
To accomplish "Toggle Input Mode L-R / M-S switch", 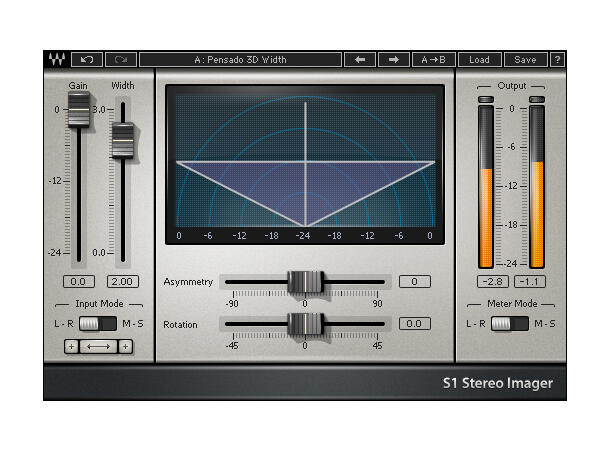I will coord(98,324).
